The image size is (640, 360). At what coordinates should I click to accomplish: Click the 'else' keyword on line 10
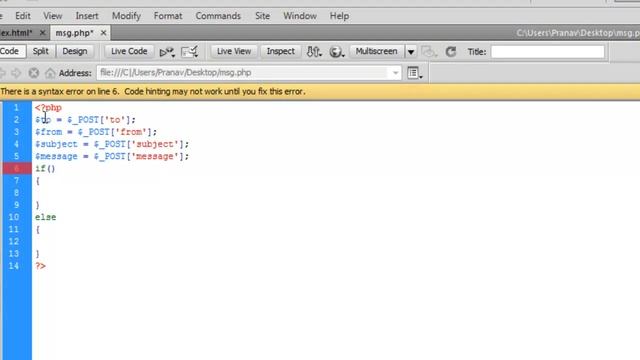45,217
